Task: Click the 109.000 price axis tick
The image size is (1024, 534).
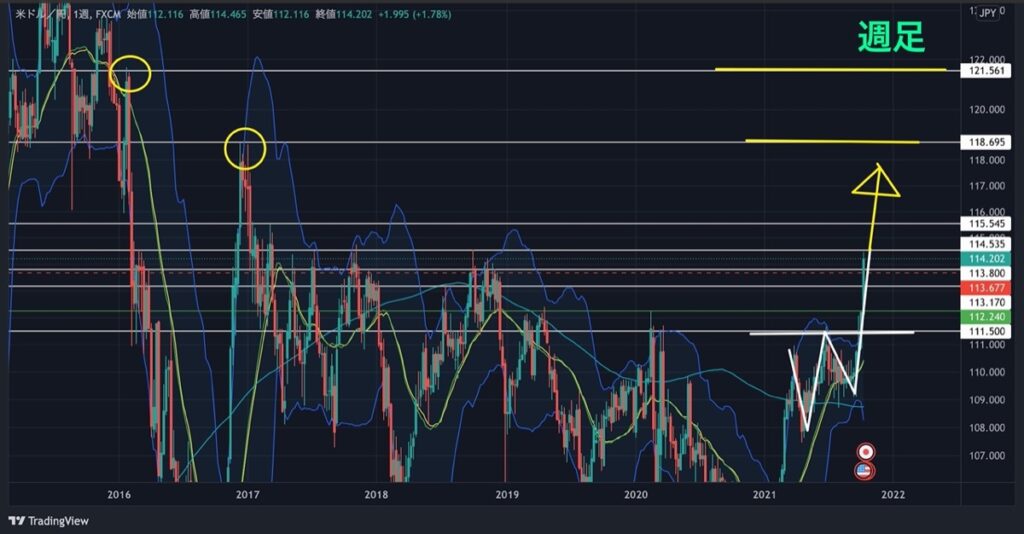Action: pos(987,400)
